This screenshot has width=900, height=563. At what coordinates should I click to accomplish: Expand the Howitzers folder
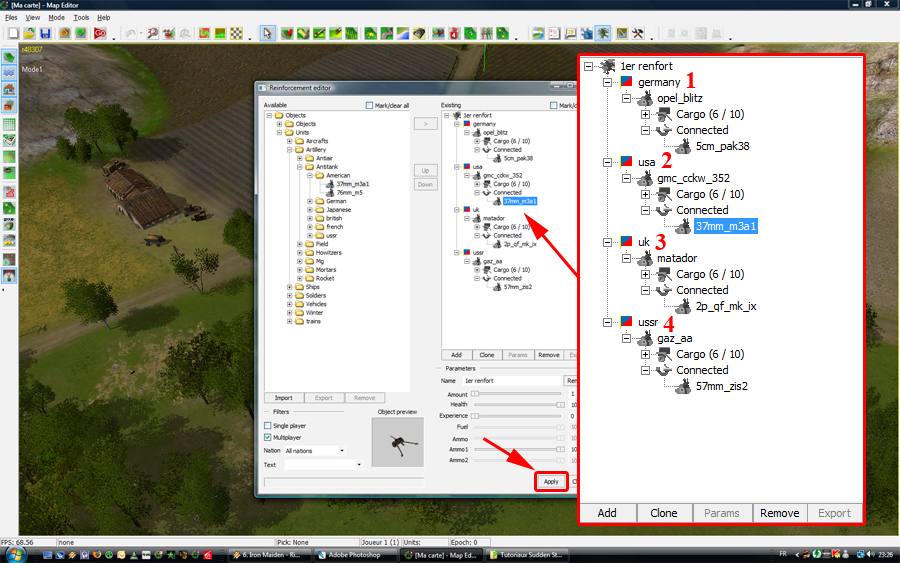click(x=300, y=253)
